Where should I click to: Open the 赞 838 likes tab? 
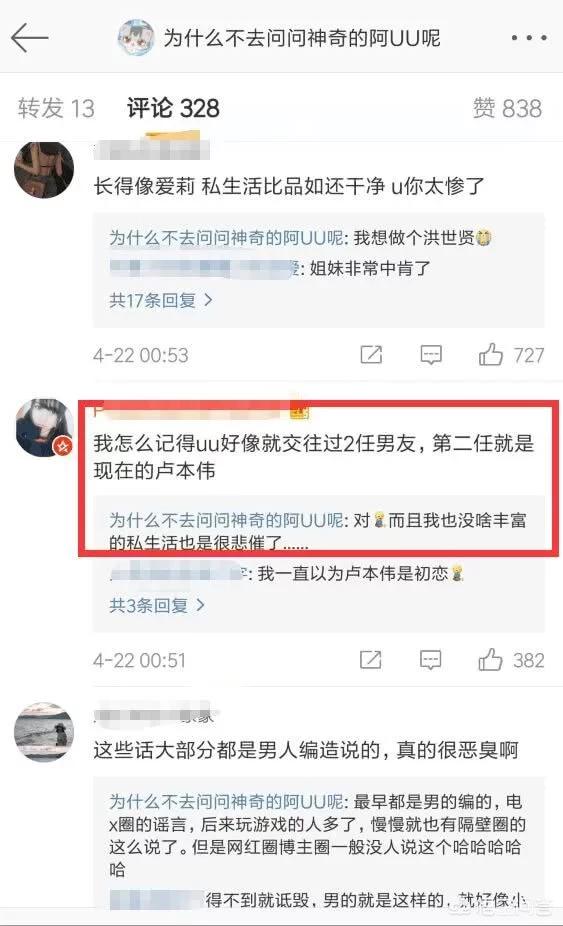coord(507,108)
